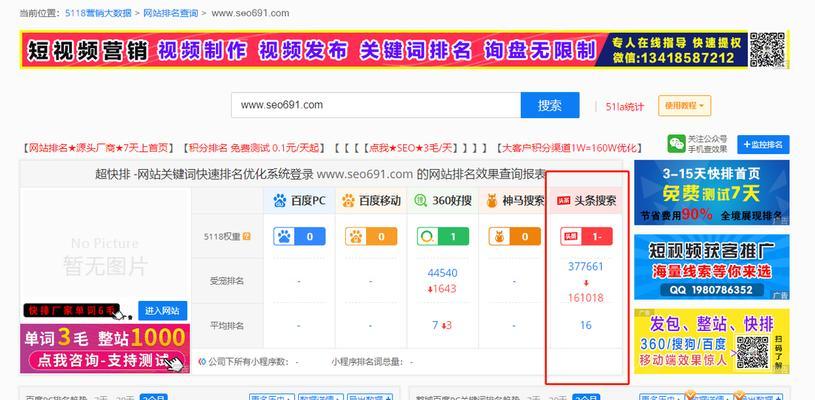Click the WeChat 关注公众号 icon
815x400 pixels.
pyautogui.click(x=676, y=144)
